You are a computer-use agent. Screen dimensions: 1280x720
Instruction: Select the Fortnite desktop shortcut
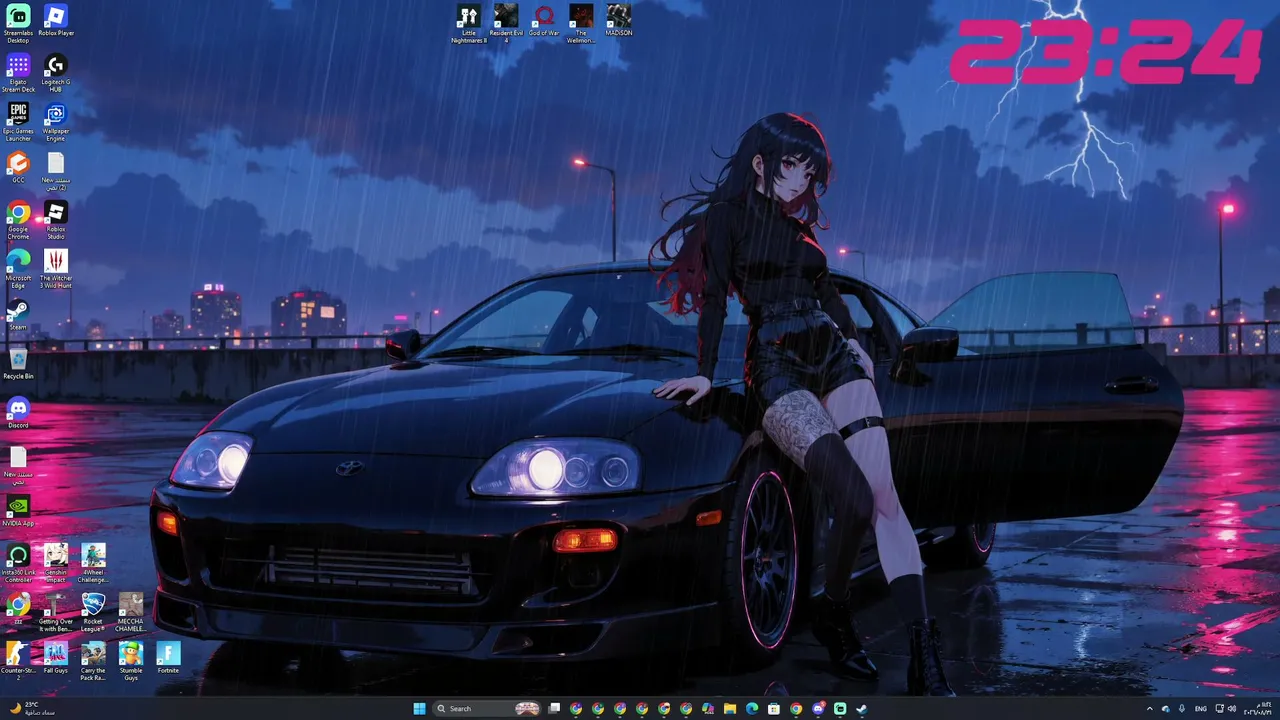click(168, 658)
